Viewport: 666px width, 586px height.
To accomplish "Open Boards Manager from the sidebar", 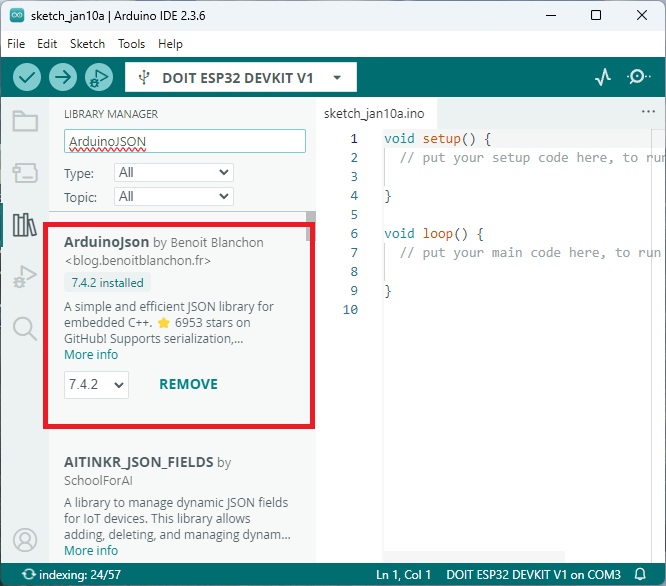I will (25, 174).
